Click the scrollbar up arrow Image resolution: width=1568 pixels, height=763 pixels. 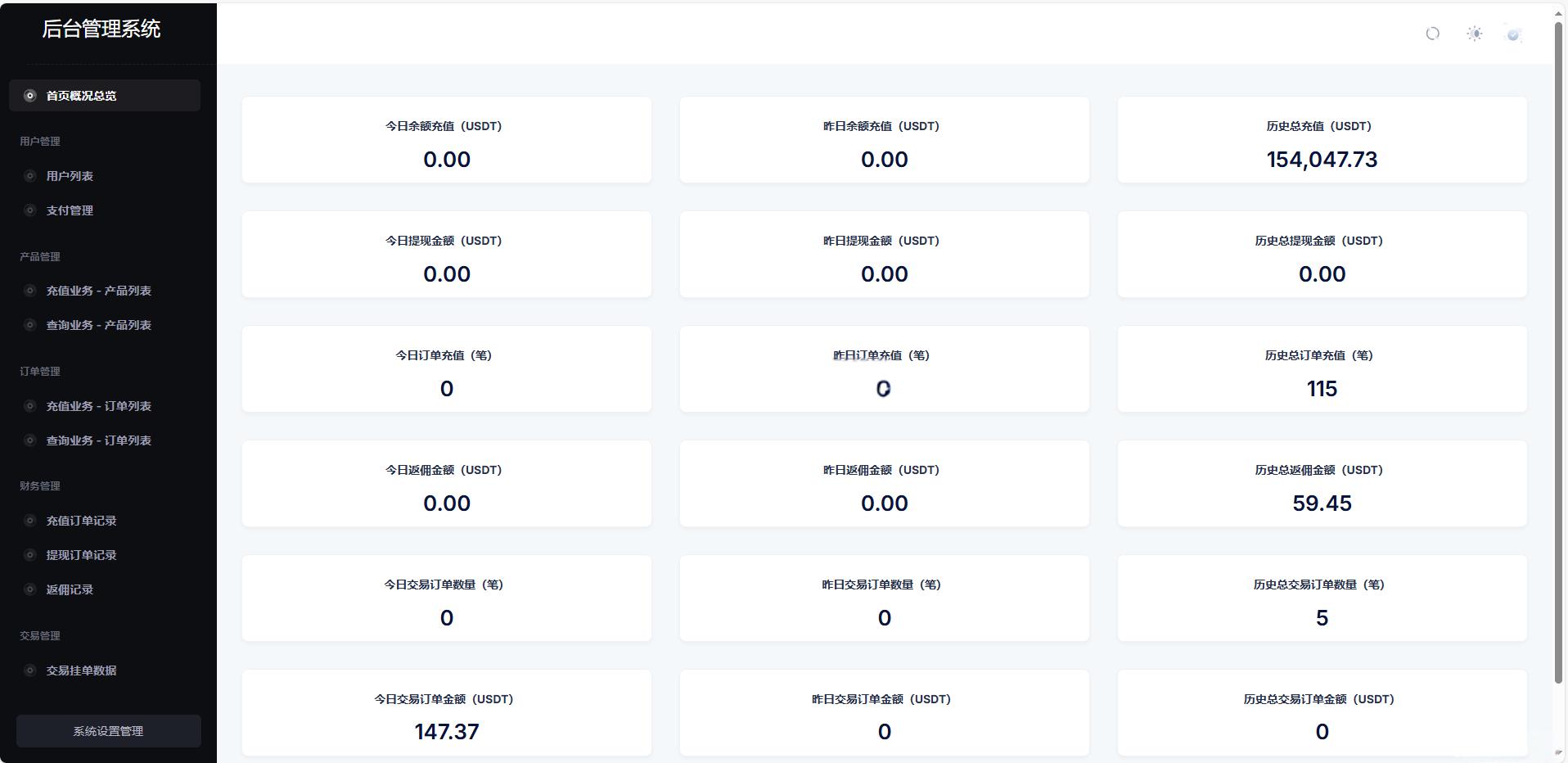[1560, 12]
